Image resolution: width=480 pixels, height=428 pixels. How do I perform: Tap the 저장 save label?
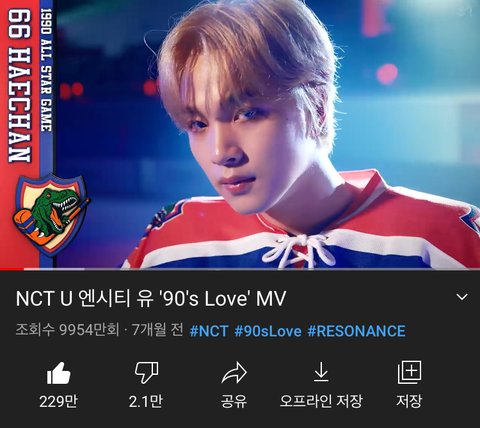click(x=409, y=401)
